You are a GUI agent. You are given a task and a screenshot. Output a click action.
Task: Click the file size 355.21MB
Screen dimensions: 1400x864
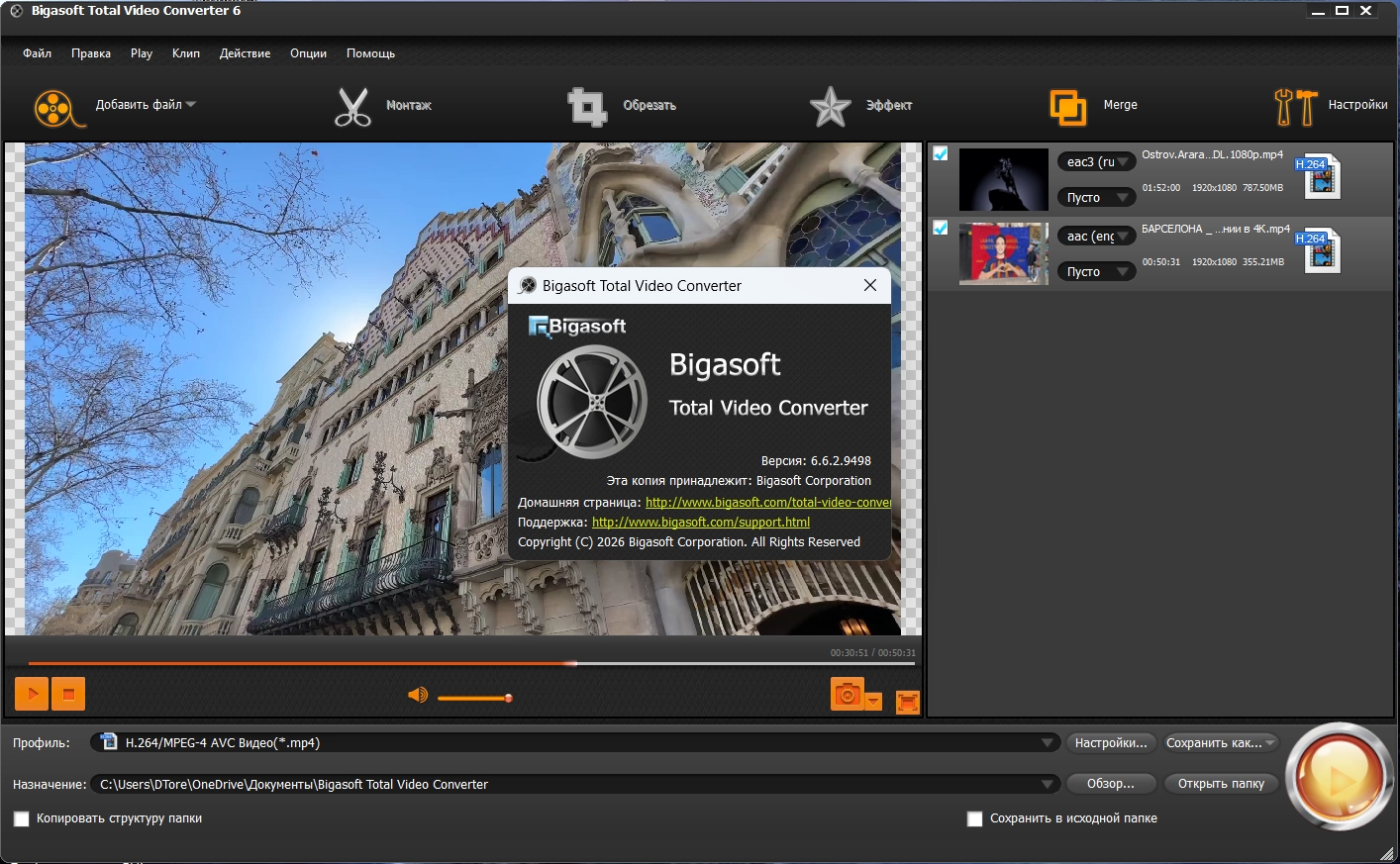click(1263, 262)
